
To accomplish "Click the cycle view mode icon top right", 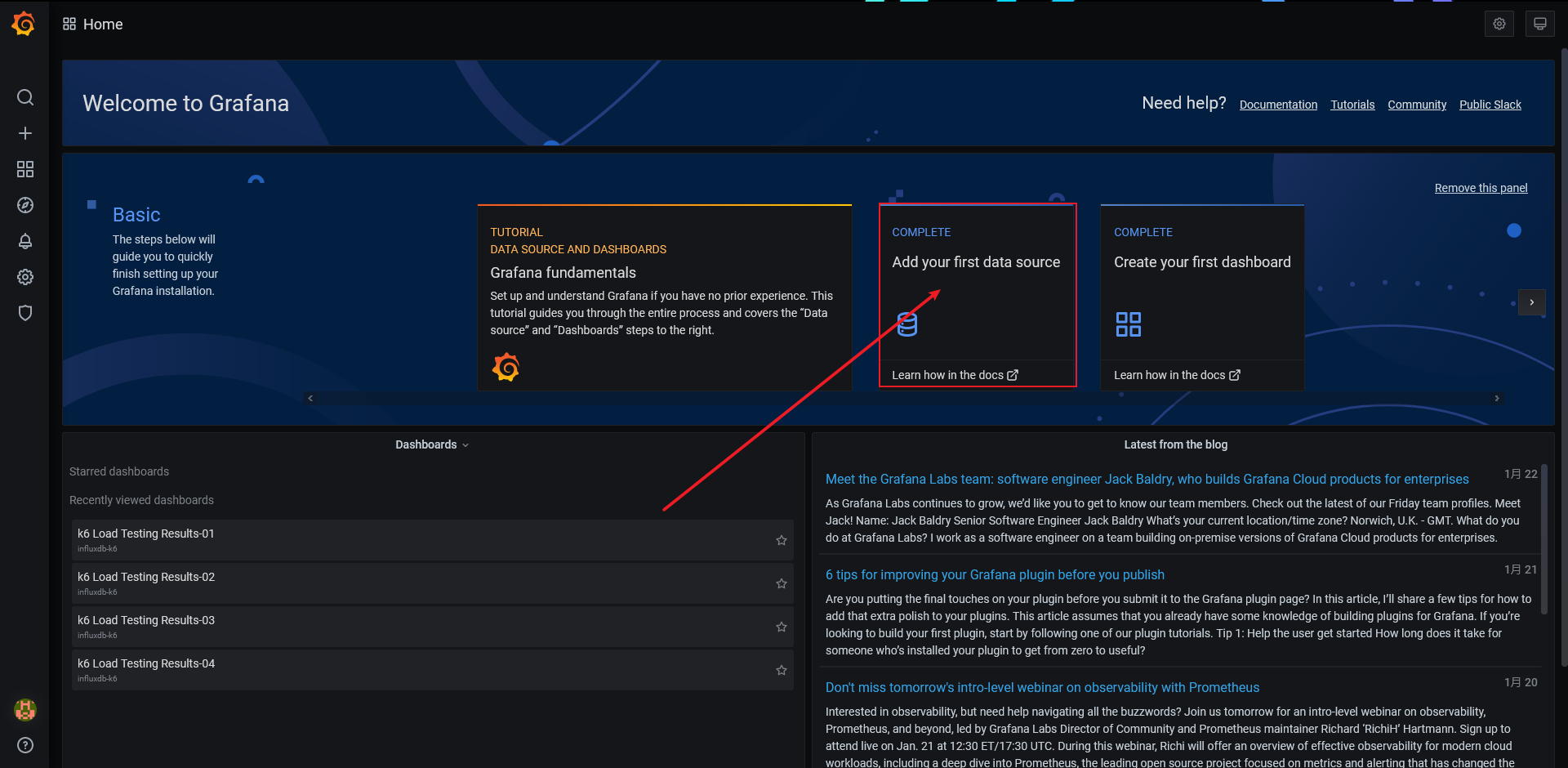I will pyautogui.click(x=1539, y=24).
